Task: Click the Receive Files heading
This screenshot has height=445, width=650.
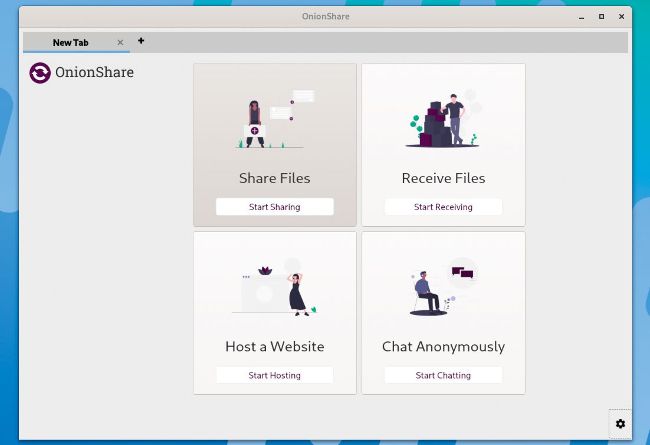Action: pyautogui.click(x=443, y=178)
